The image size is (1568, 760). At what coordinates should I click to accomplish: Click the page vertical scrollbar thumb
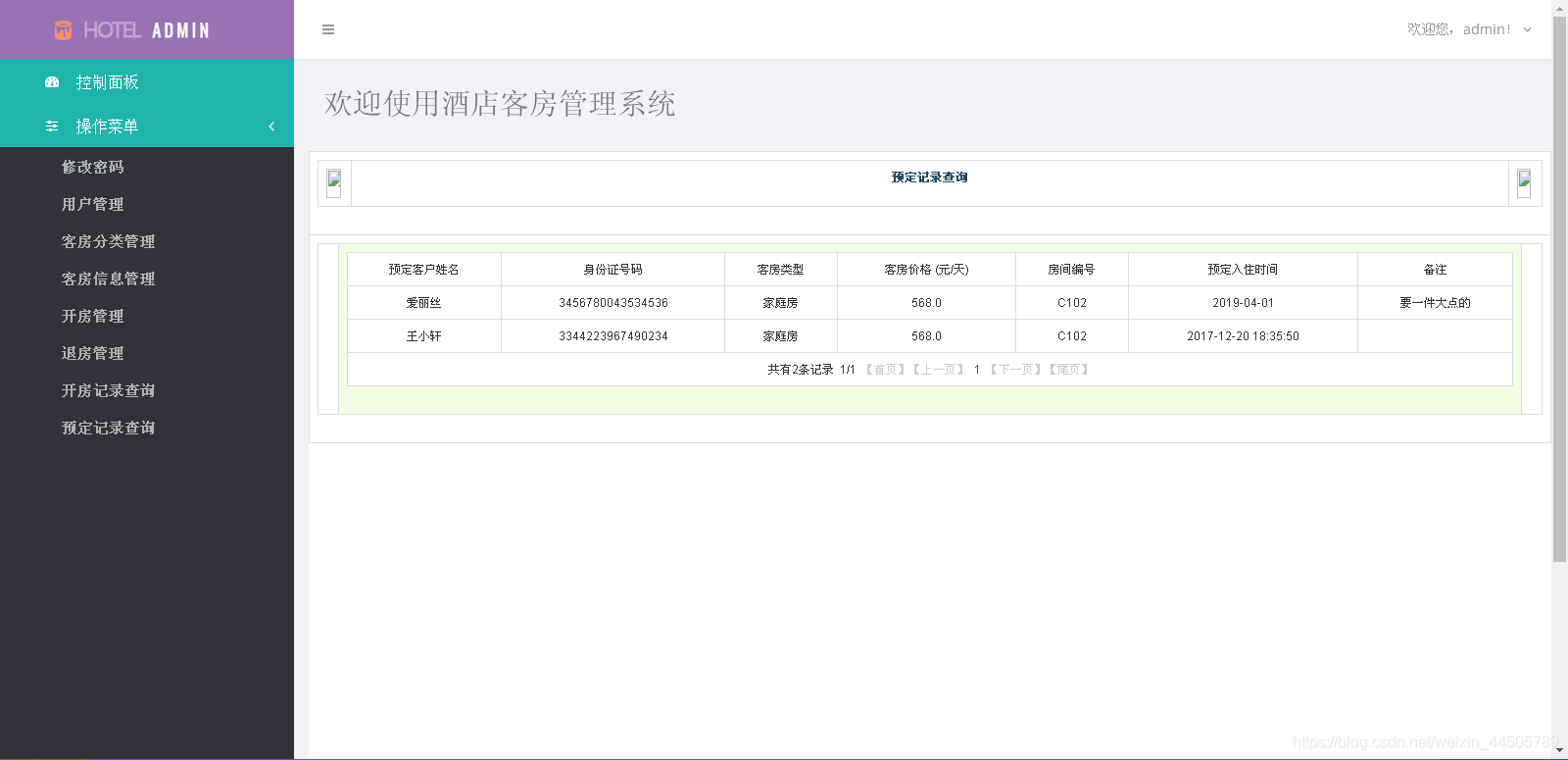click(1560, 289)
